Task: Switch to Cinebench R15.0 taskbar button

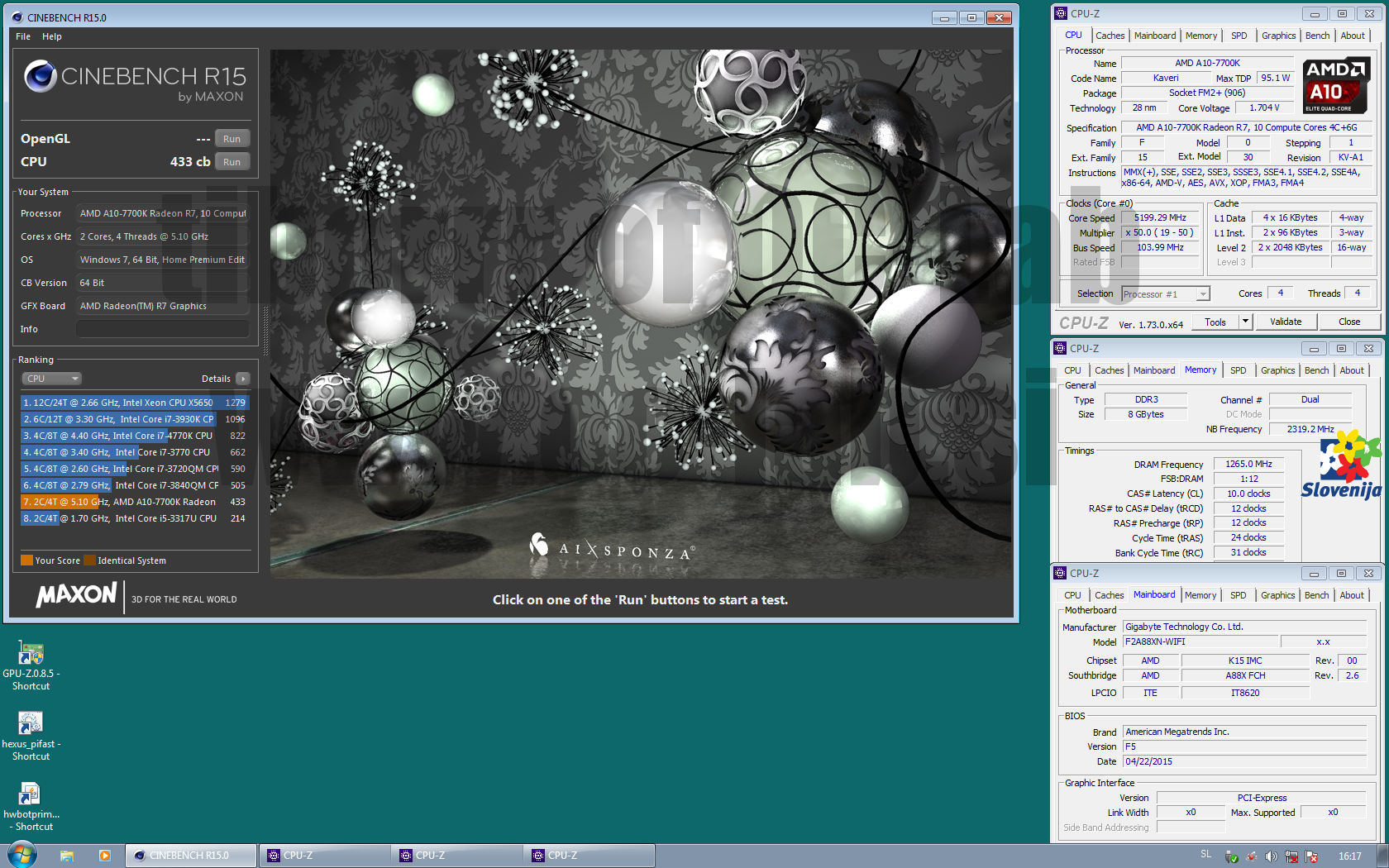Action: (x=191, y=856)
